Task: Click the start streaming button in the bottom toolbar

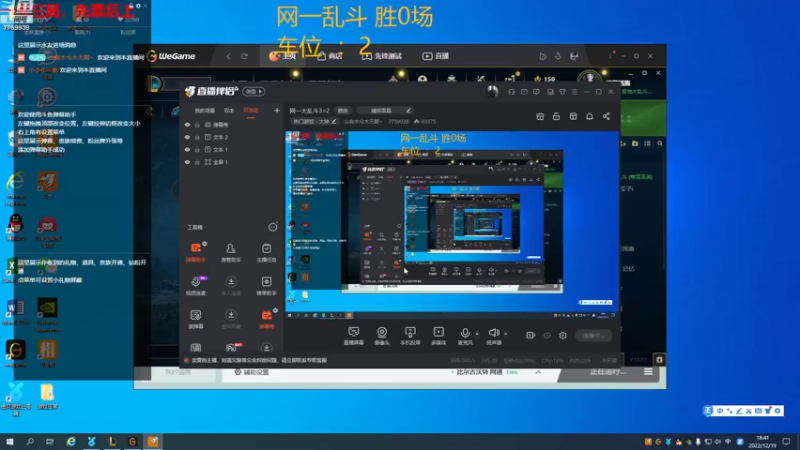Action: pyautogui.click(x=593, y=335)
